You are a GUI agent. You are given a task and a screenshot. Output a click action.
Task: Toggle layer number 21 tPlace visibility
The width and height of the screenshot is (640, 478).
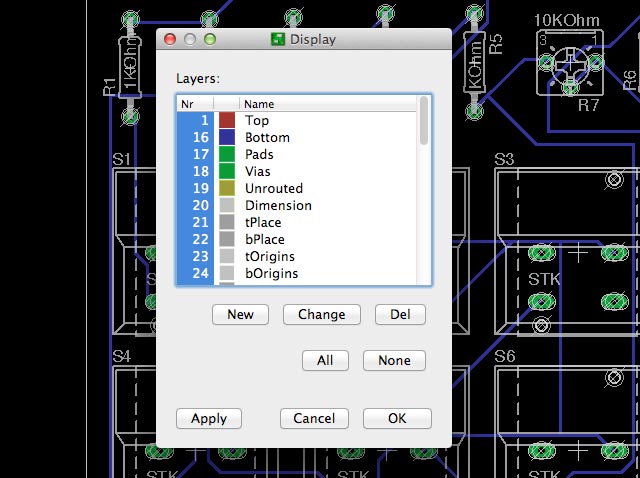(x=195, y=222)
